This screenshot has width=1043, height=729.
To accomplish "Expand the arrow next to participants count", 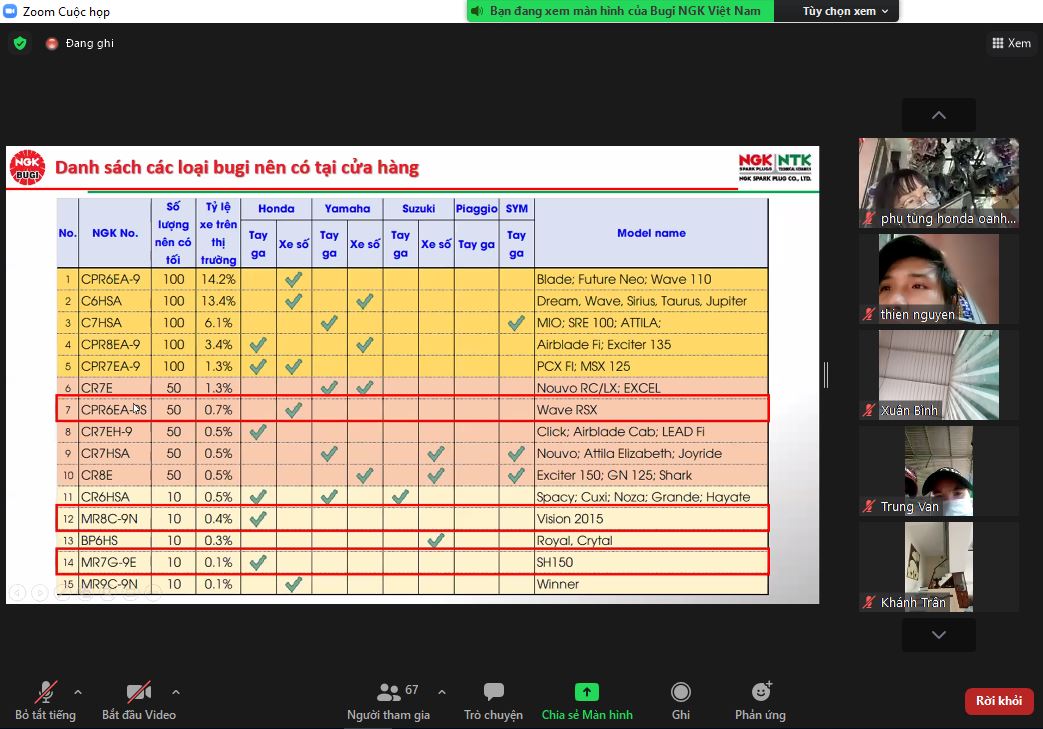I will tap(442, 691).
